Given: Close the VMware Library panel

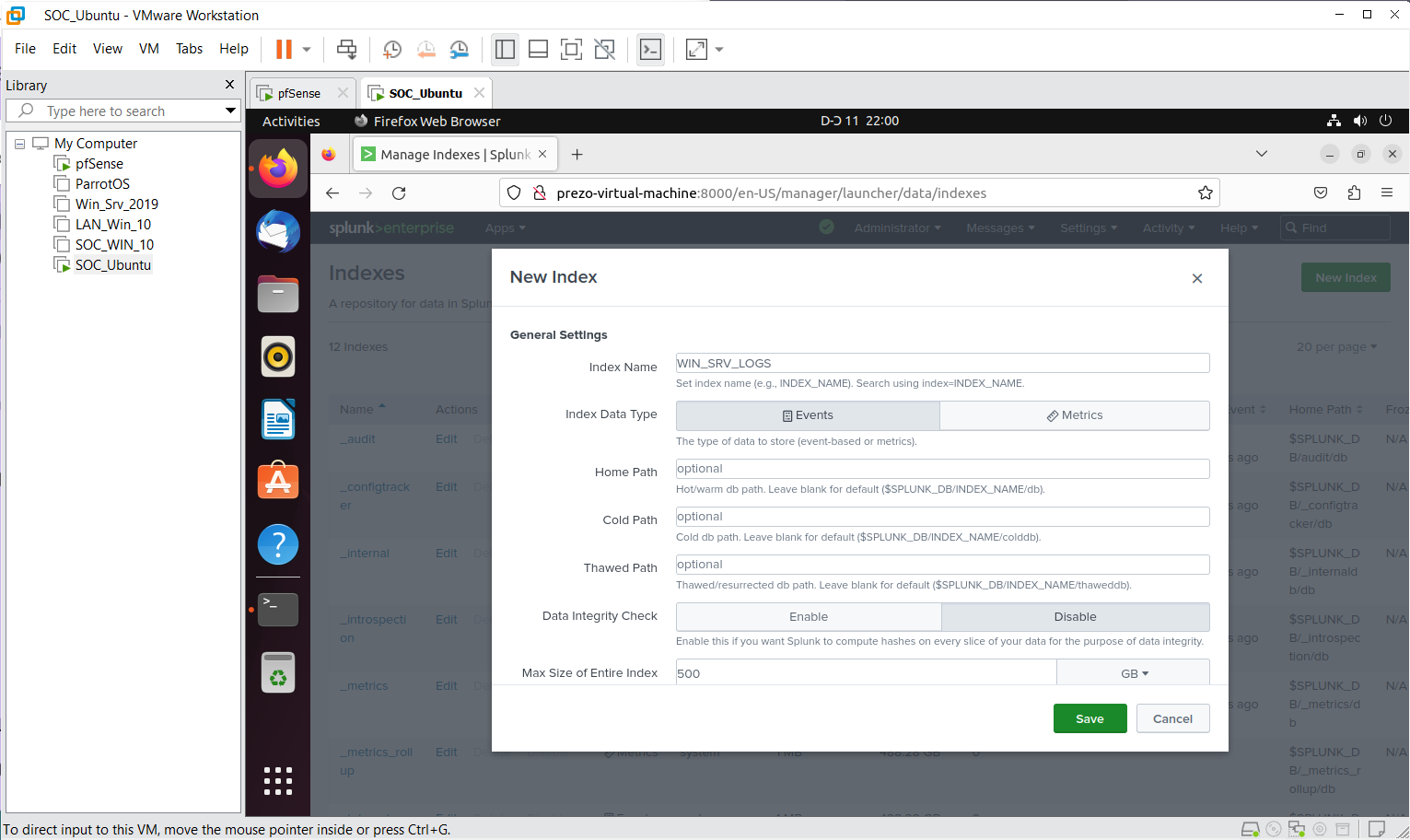Looking at the screenshot, I should click(x=229, y=85).
